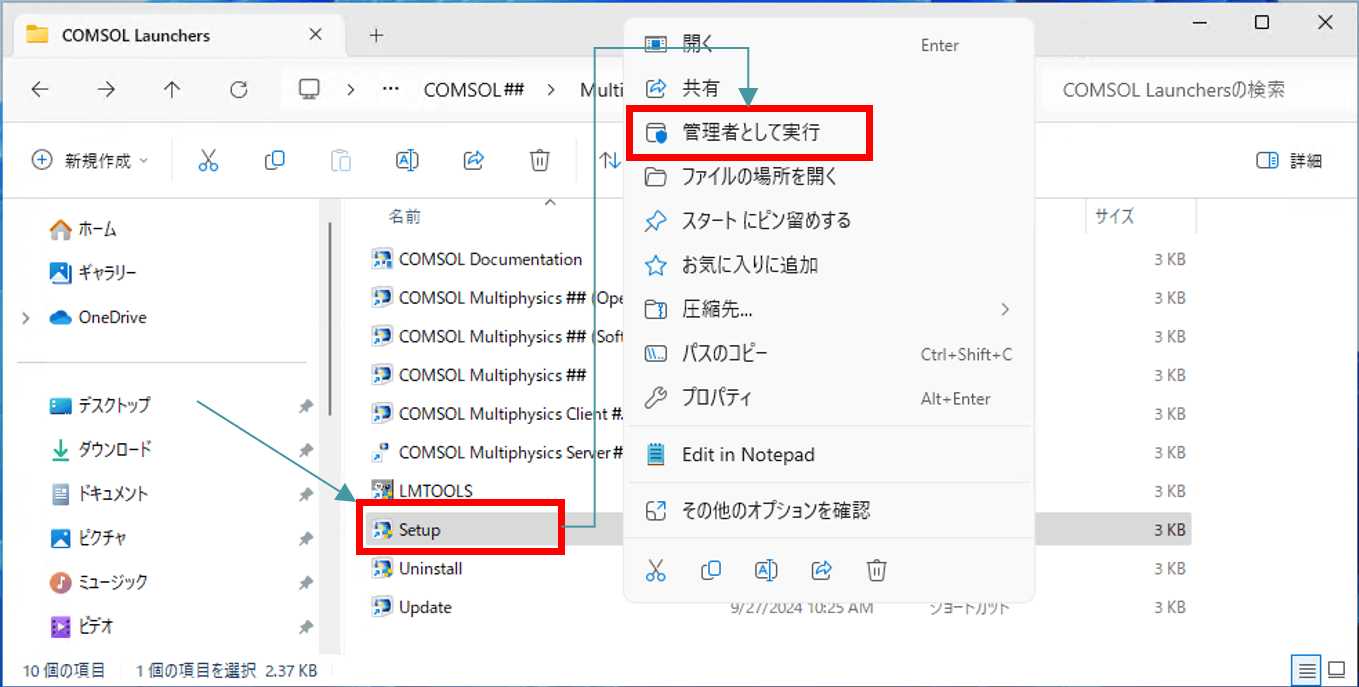Expand the OneDrive tree node
Viewport: 1359px width, 687px height.
[x=26, y=318]
